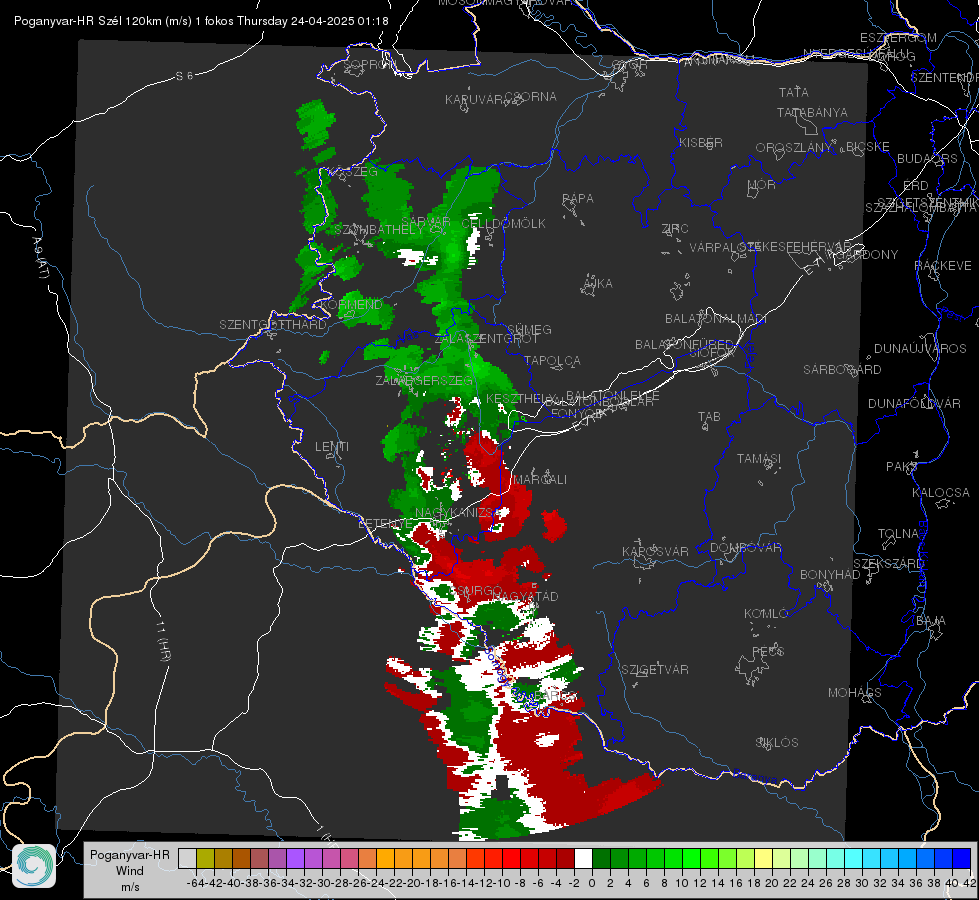Select the BONYHAD label

coord(830,575)
